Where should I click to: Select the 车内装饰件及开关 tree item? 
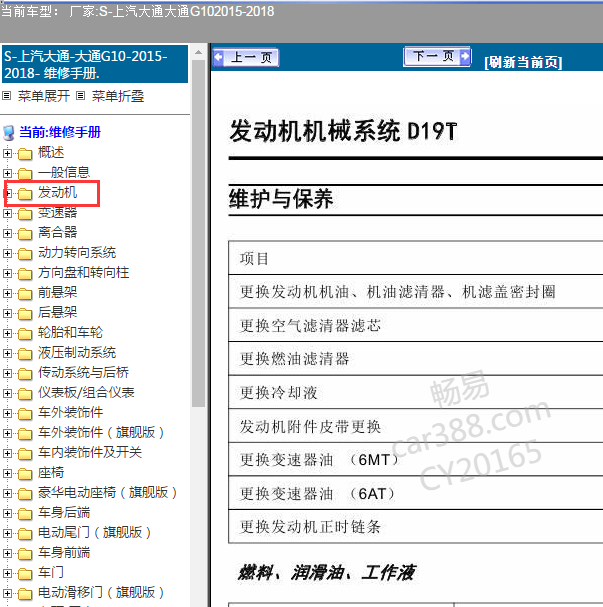90,452
